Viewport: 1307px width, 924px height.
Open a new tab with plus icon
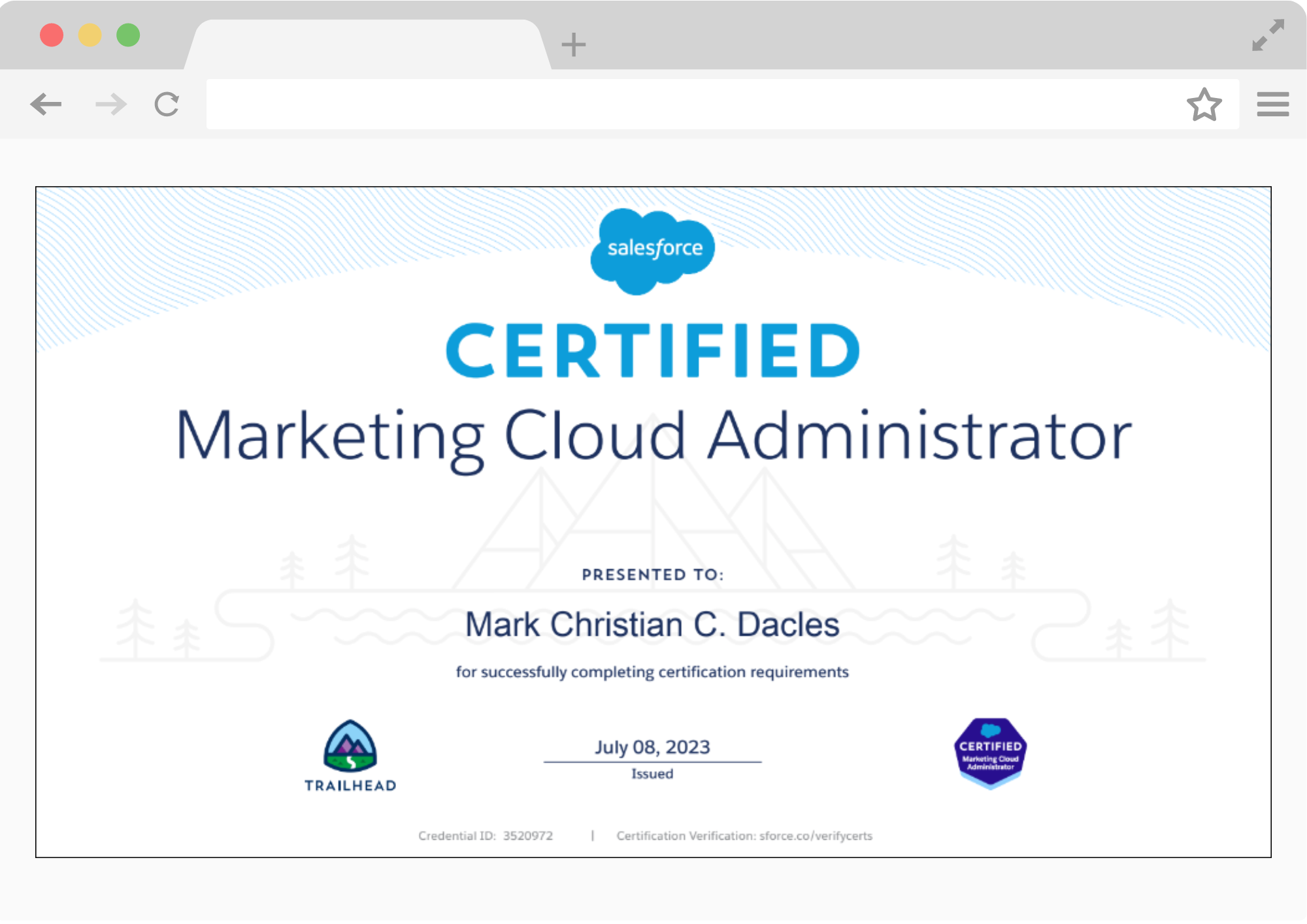[x=573, y=44]
